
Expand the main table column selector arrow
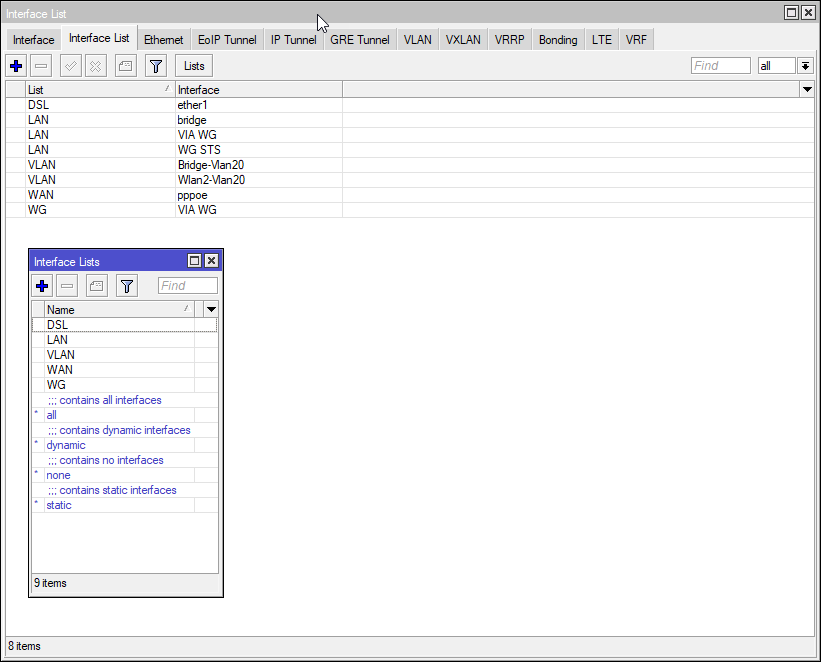point(806,90)
